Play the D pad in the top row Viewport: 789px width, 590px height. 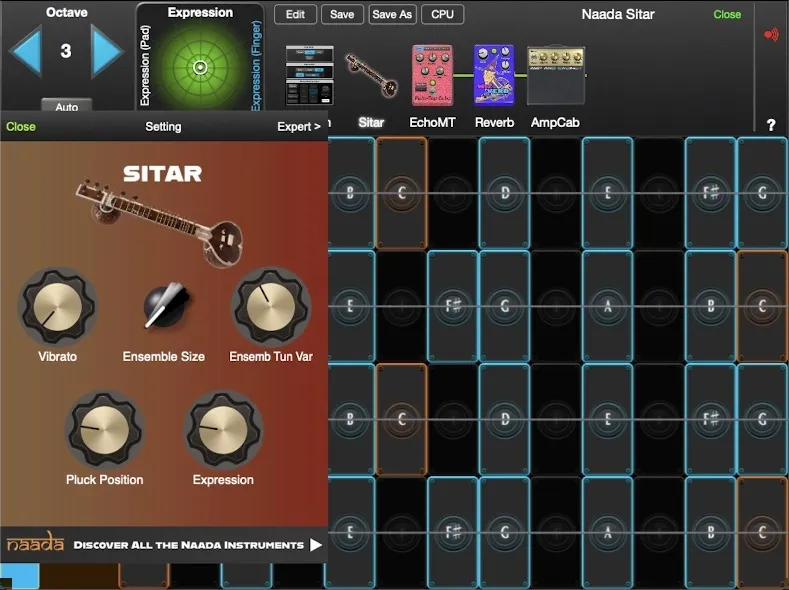point(505,193)
